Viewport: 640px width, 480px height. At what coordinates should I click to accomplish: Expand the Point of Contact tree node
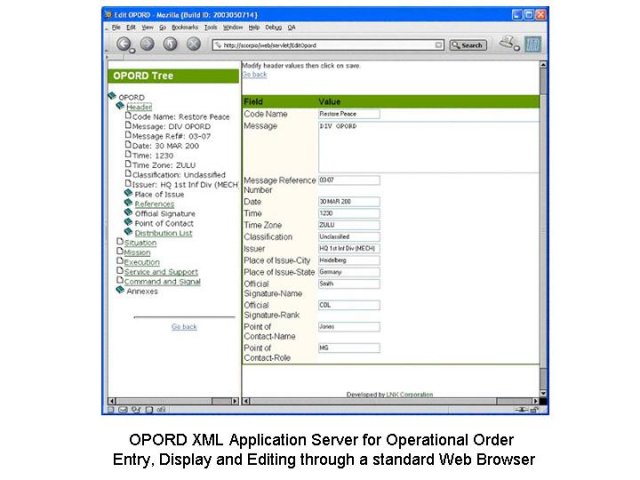(128, 223)
